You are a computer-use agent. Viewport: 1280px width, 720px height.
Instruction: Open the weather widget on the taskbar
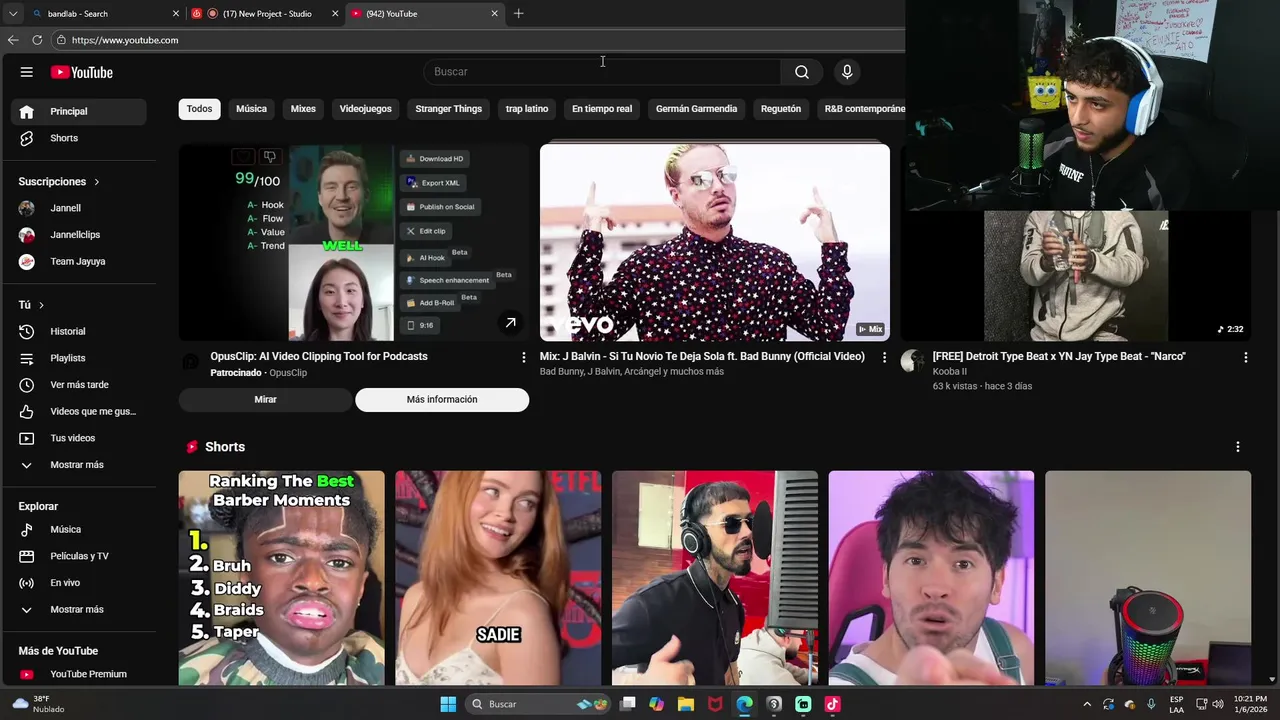point(38,704)
